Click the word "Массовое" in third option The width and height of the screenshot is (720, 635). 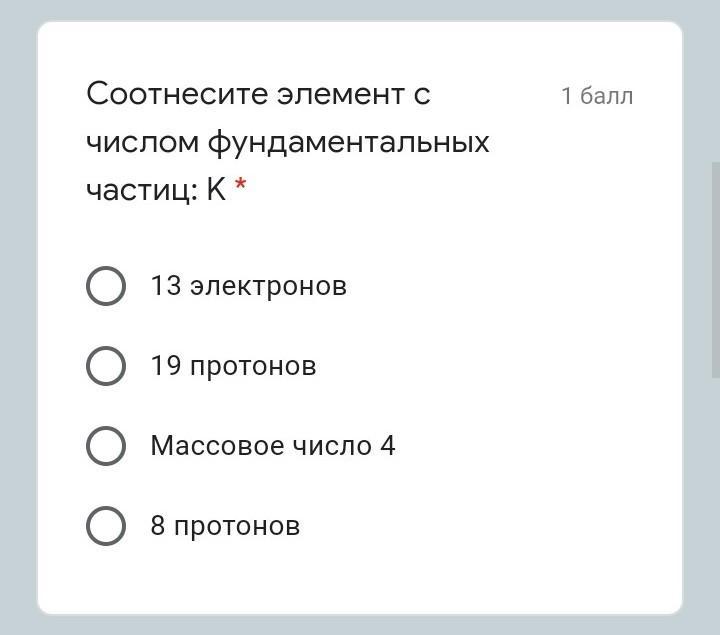point(202,446)
